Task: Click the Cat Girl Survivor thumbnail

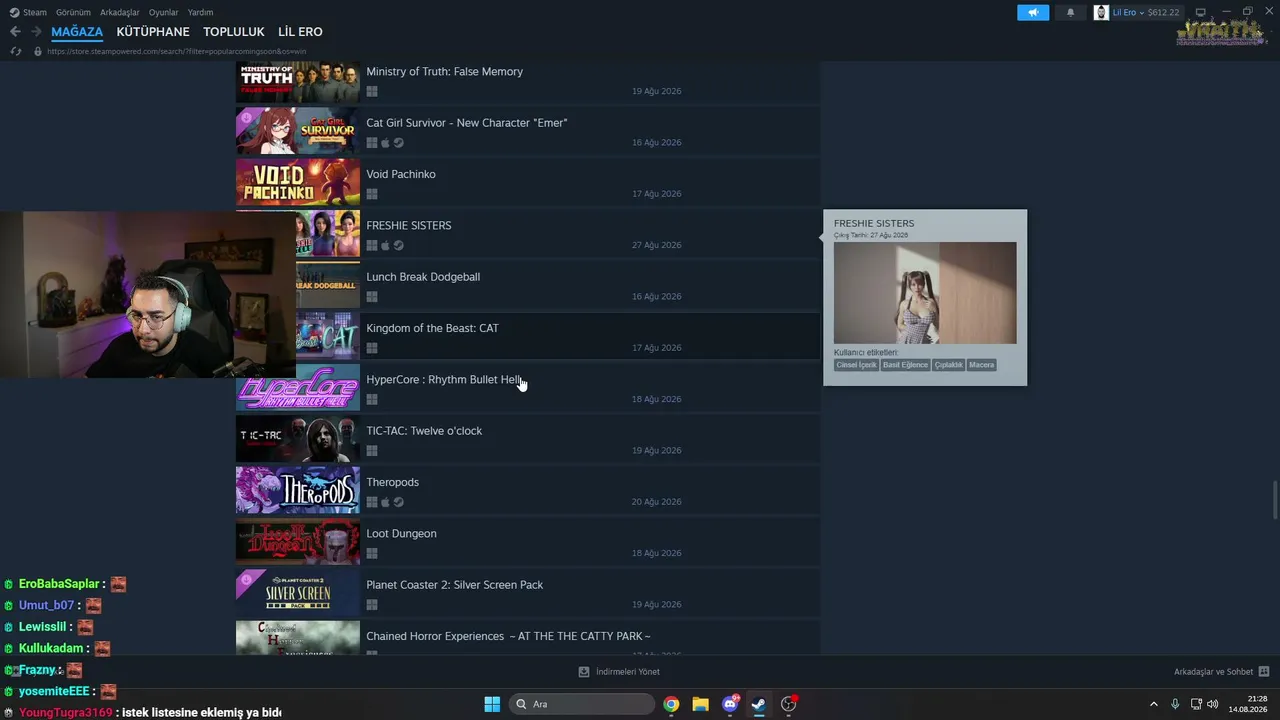Action: click(298, 132)
